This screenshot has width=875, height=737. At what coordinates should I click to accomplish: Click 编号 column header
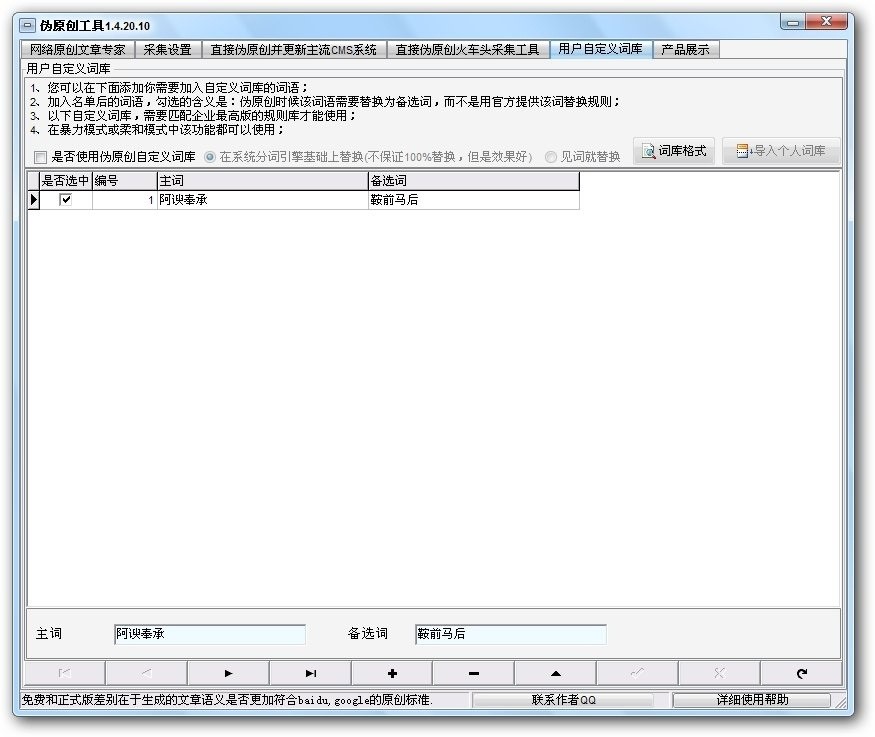124,181
